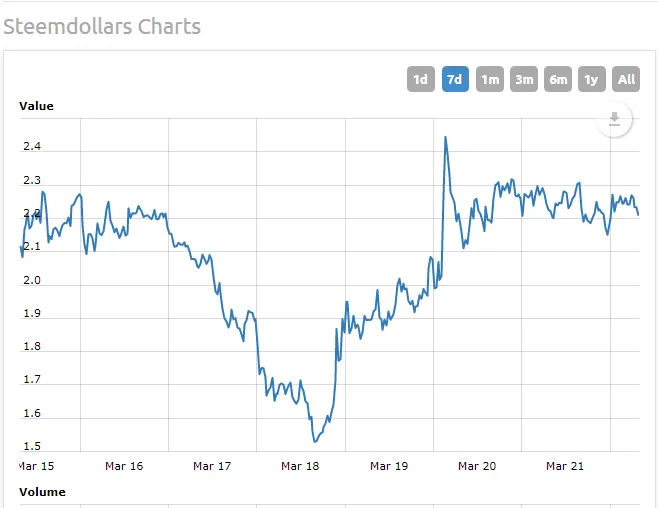Select the 1d time range
658x508 pixels.
[x=421, y=79]
